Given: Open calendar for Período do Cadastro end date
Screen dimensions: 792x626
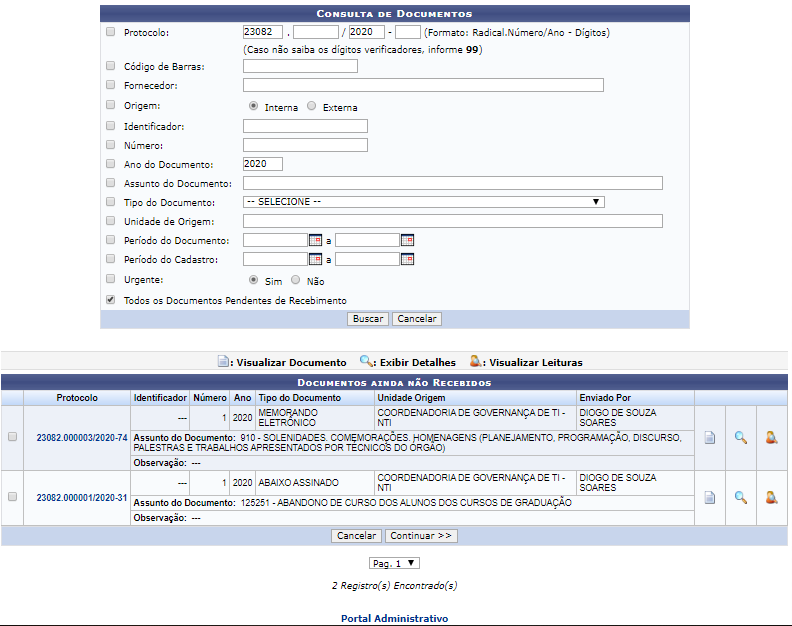Looking at the screenshot, I should (x=407, y=259).
